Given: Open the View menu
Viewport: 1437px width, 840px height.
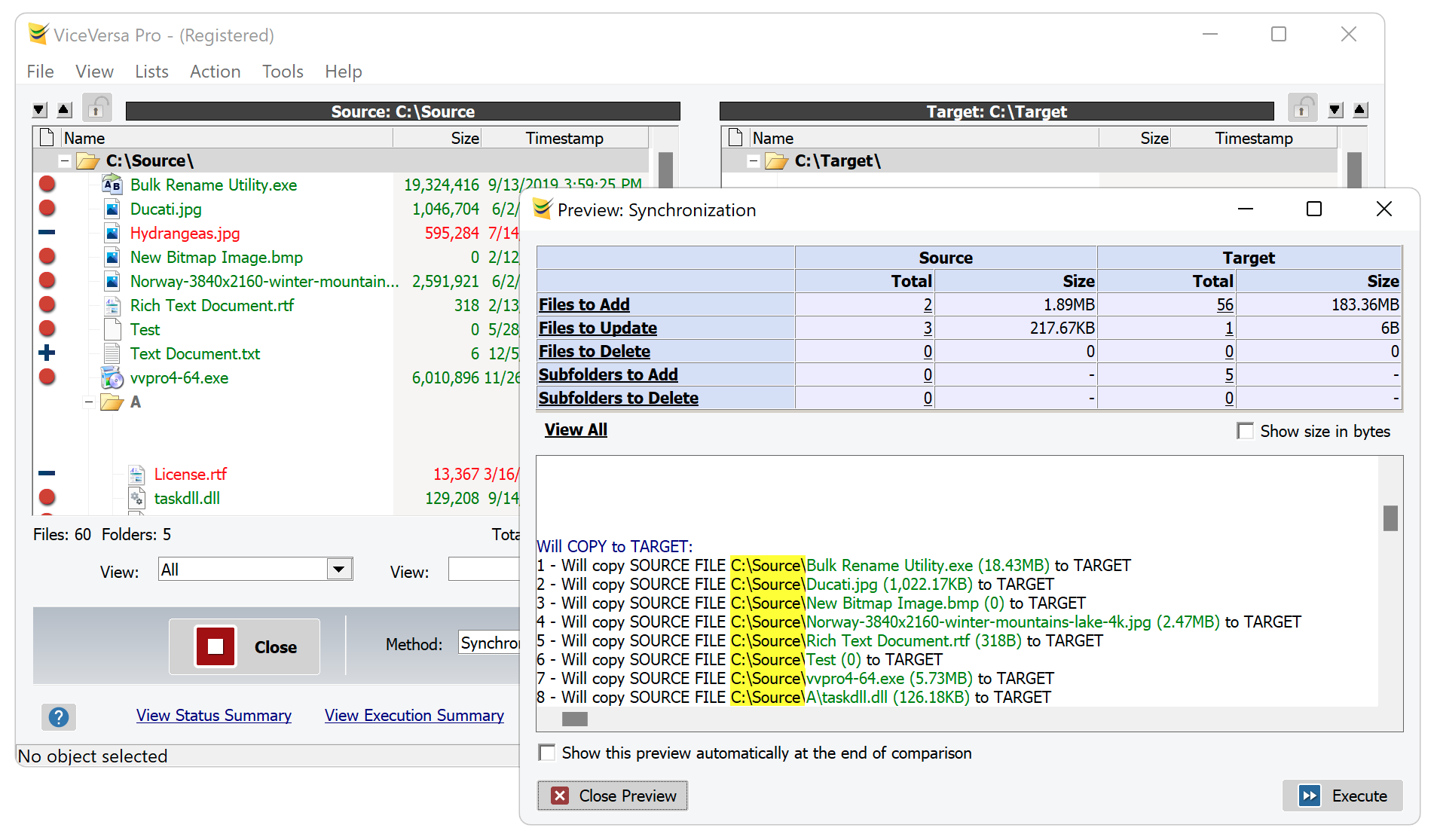Looking at the screenshot, I should [94, 72].
